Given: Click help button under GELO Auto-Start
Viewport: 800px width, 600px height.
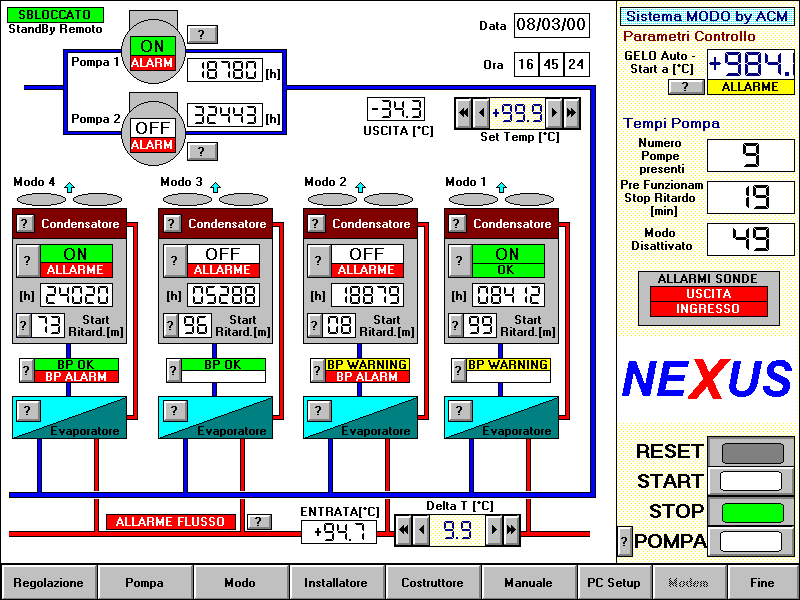Looking at the screenshot, I should point(686,87).
